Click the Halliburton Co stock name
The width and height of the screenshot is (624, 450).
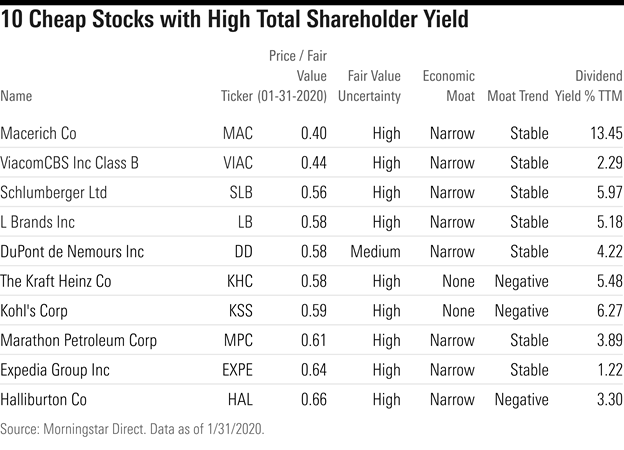click(x=44, y=400)
